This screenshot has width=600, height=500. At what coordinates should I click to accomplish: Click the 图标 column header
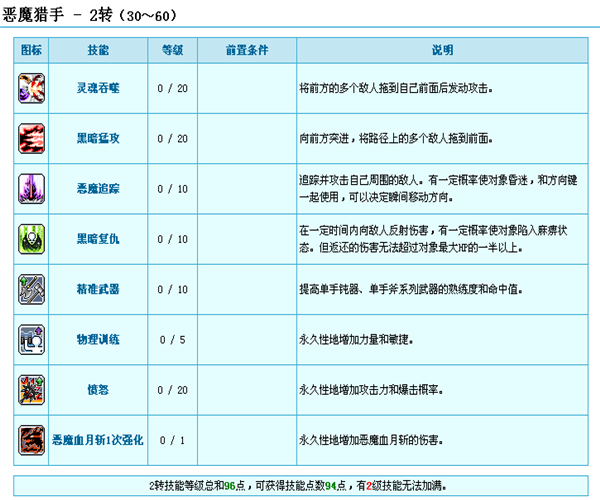[31, 50]
